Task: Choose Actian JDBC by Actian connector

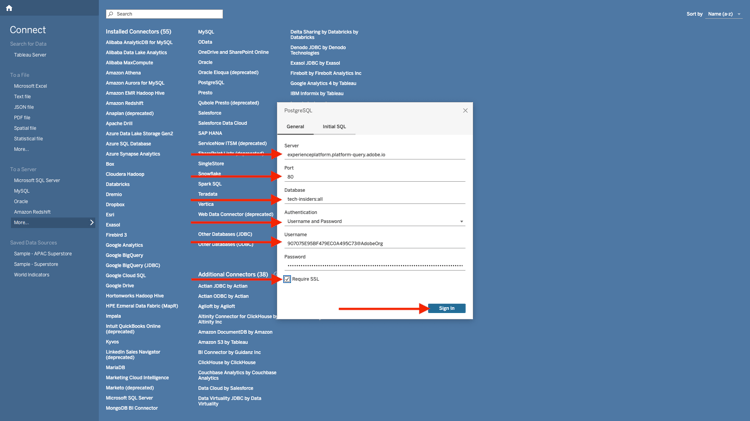Action: [223, 286]
